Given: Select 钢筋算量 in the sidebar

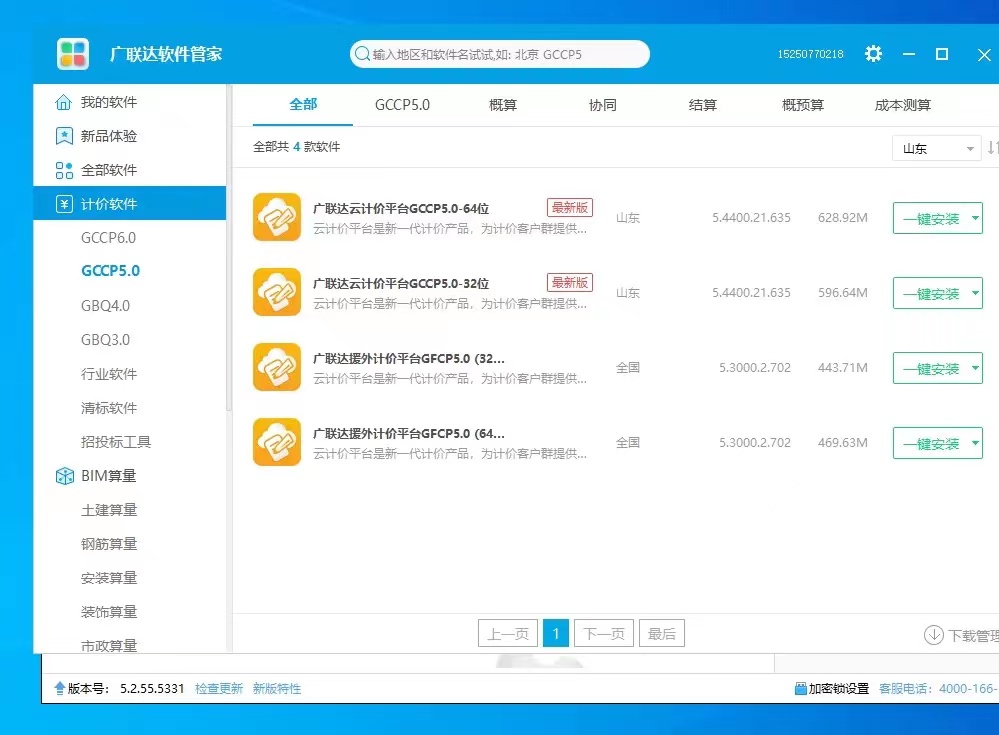Looking at the screenshot, I should pyautogui.click(x=109, y=544).
